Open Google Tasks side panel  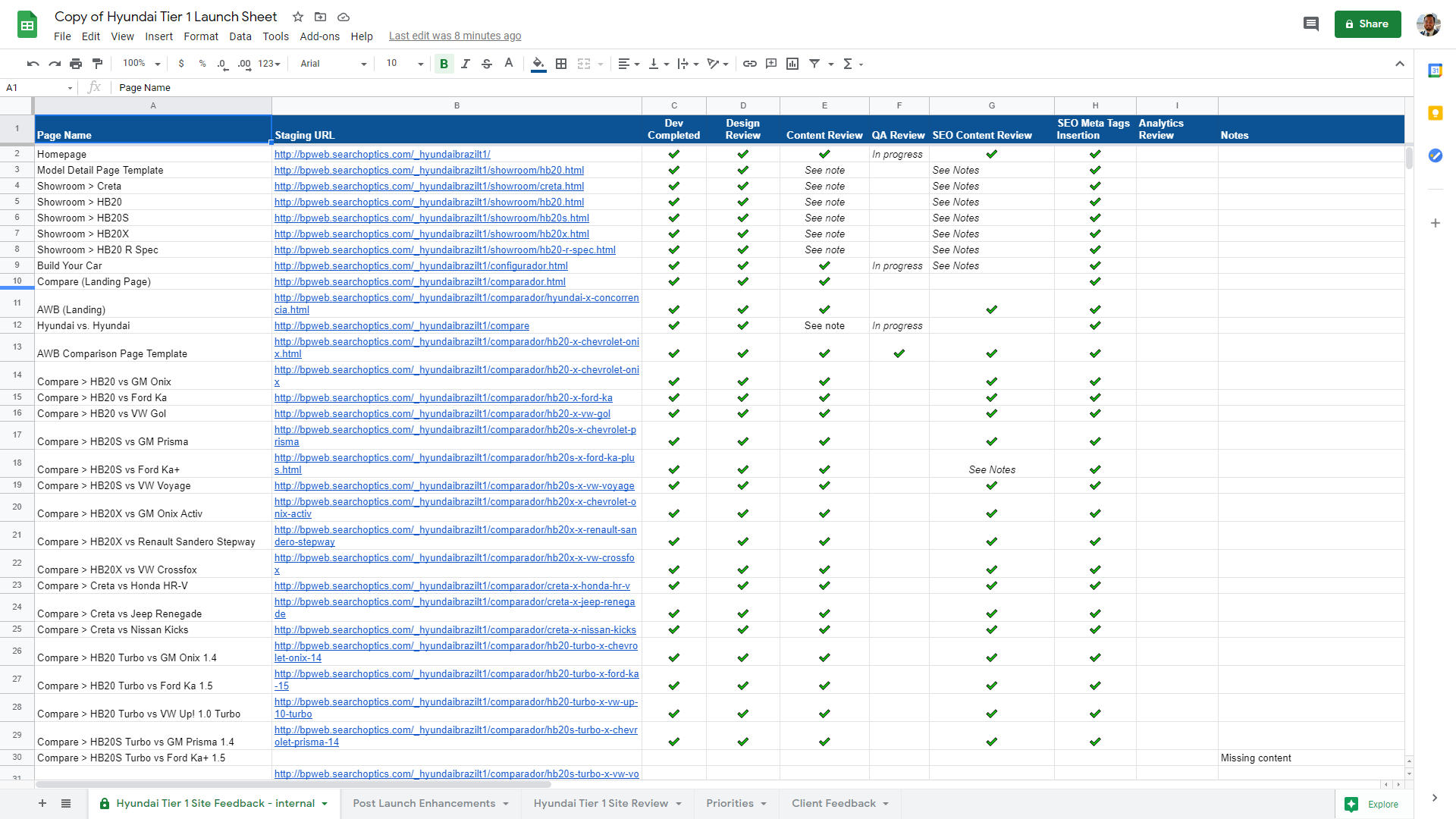coord(1435,155)
